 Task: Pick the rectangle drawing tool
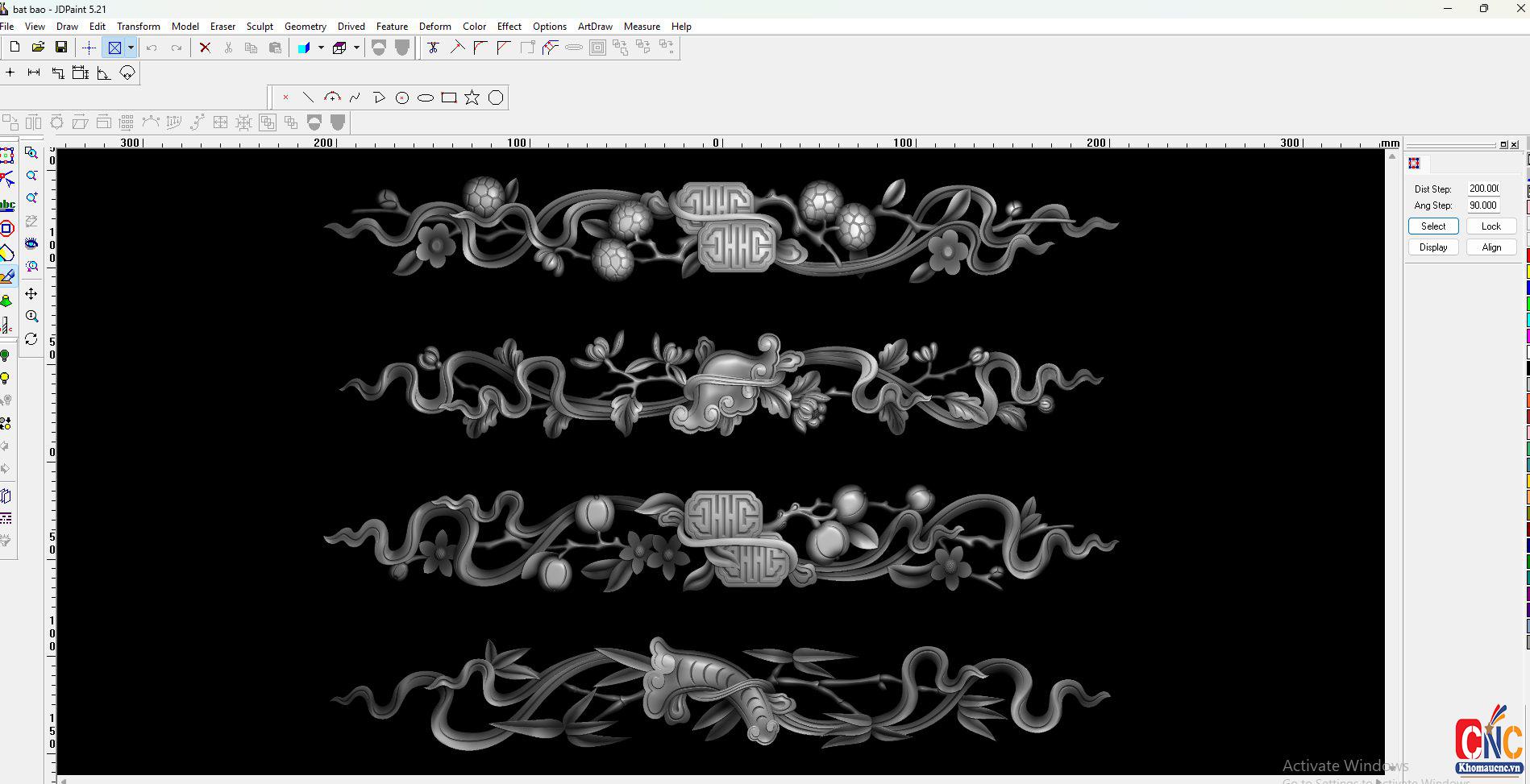tap(449, 98)
